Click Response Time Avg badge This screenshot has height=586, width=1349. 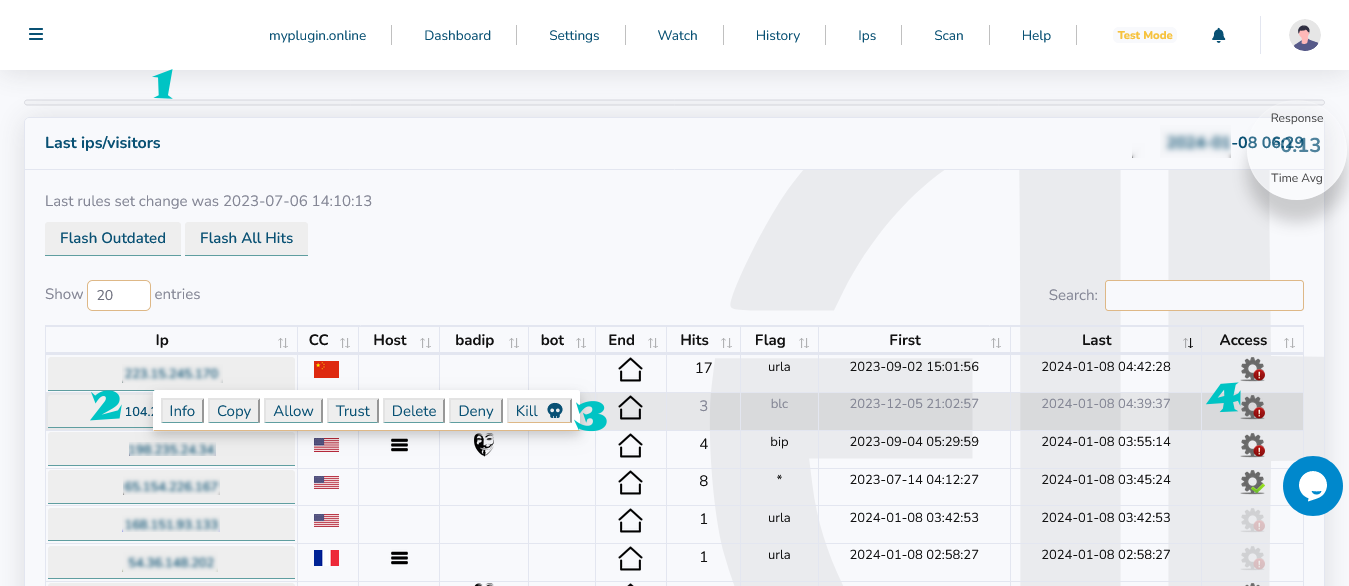(1297, 148)
